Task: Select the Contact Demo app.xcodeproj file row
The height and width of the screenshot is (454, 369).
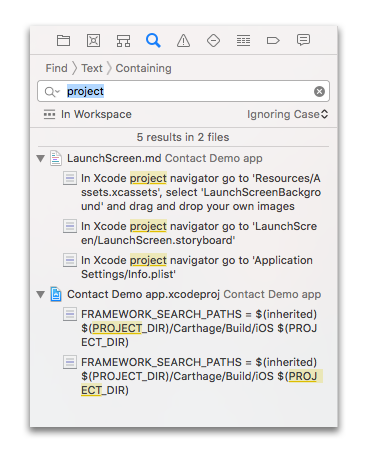Action: [x=183, y=294]
